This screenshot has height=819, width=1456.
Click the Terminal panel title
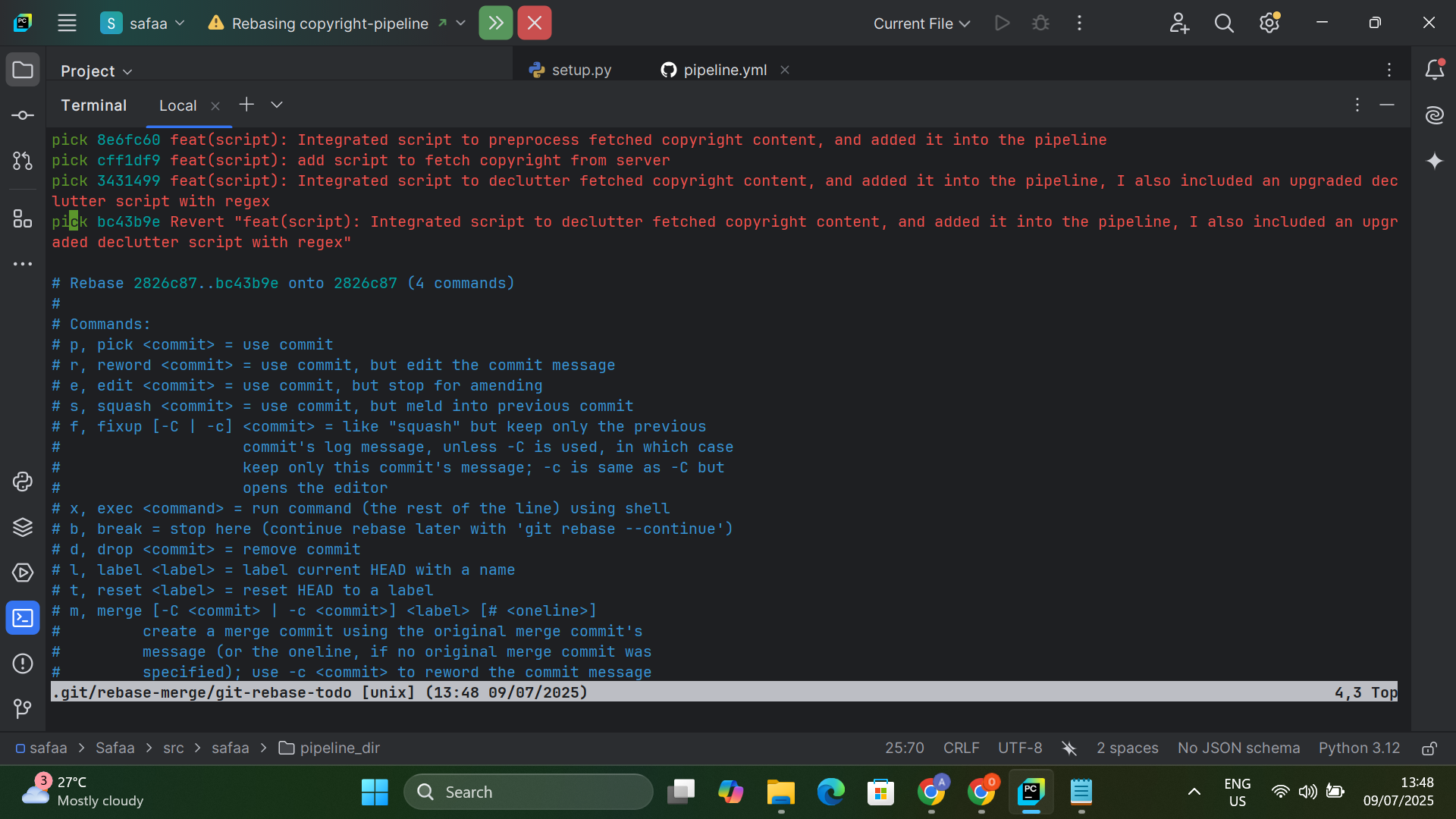pyautogui.click(x=93, y=105)
